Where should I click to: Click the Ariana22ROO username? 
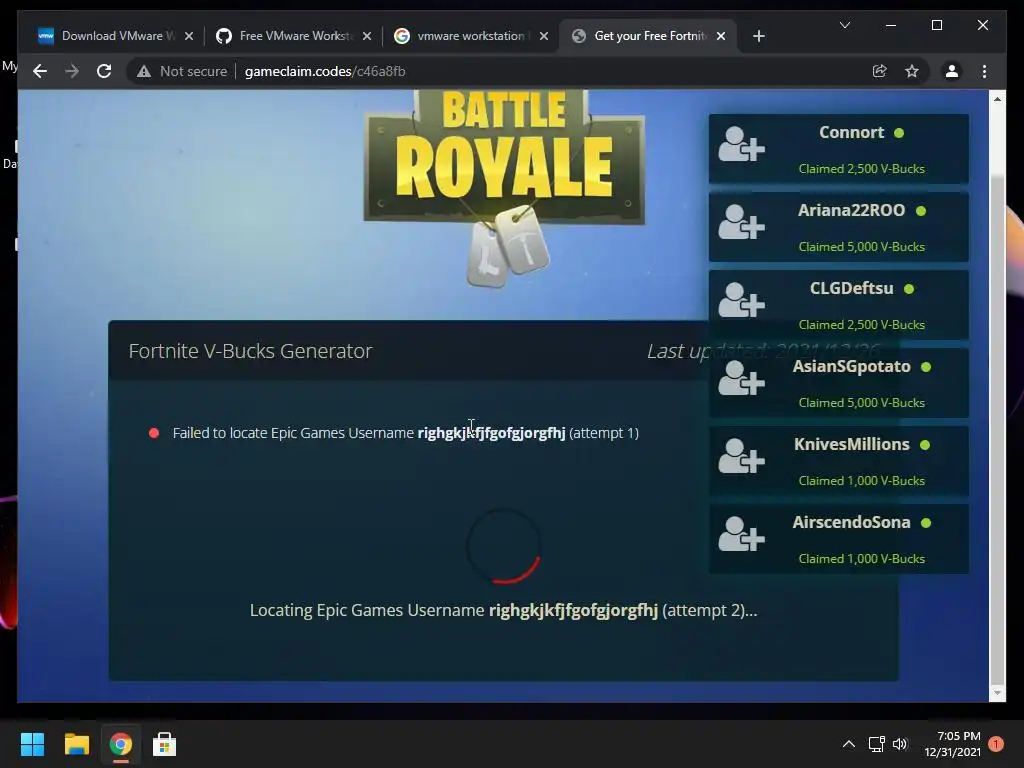coord(852,210)
